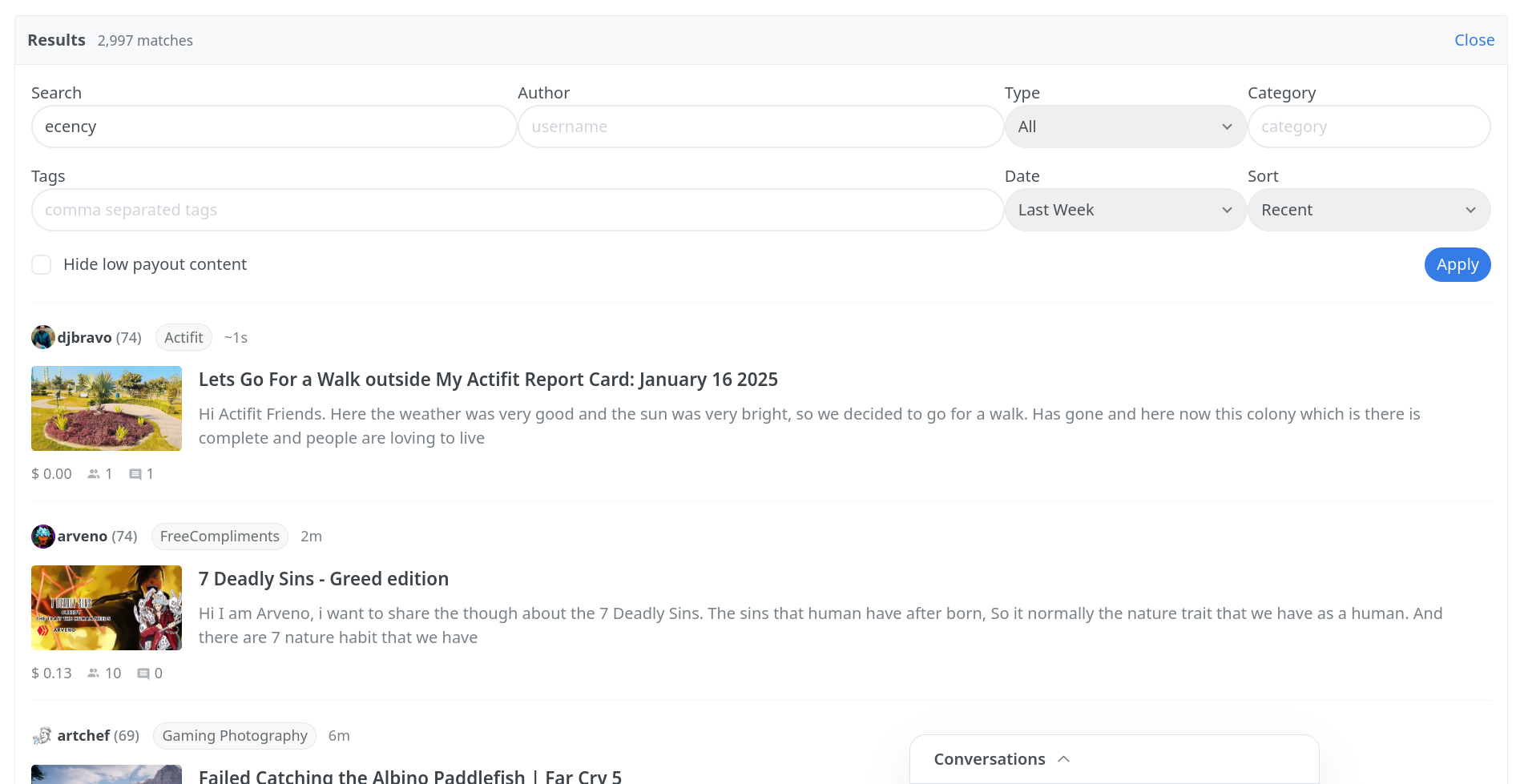Open the garden thumbnail of djbravo's post
This screenshot has height=784, width=1520.
tap(107, 408)
